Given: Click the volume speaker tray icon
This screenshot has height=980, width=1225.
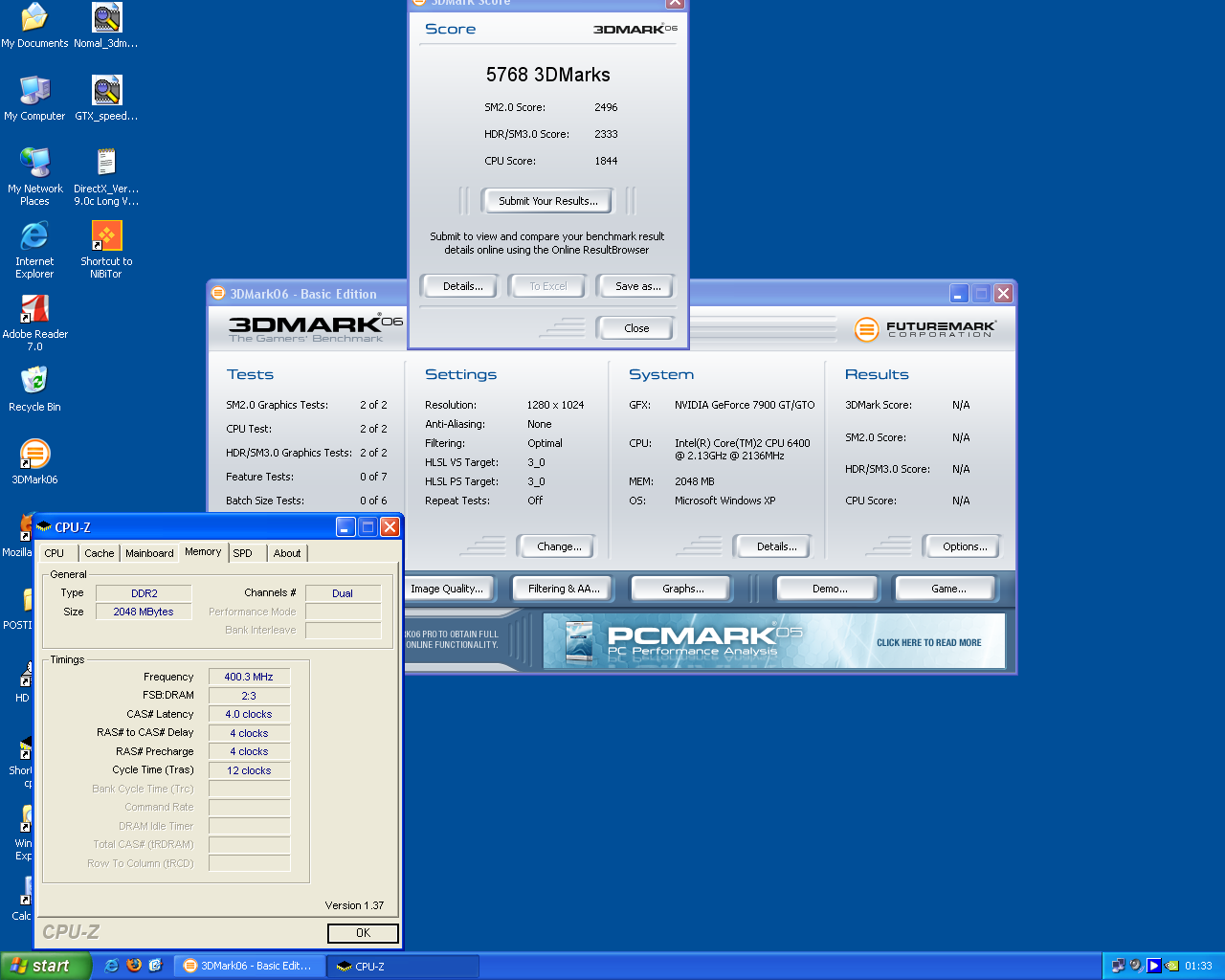Looking at the screenshot, I should pyautogui.click(x=1136, y=966).
